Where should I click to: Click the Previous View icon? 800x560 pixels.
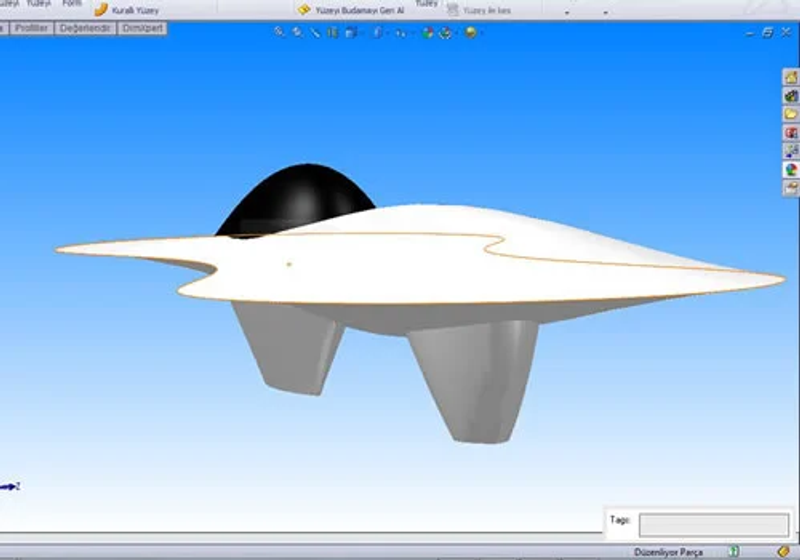315,33
